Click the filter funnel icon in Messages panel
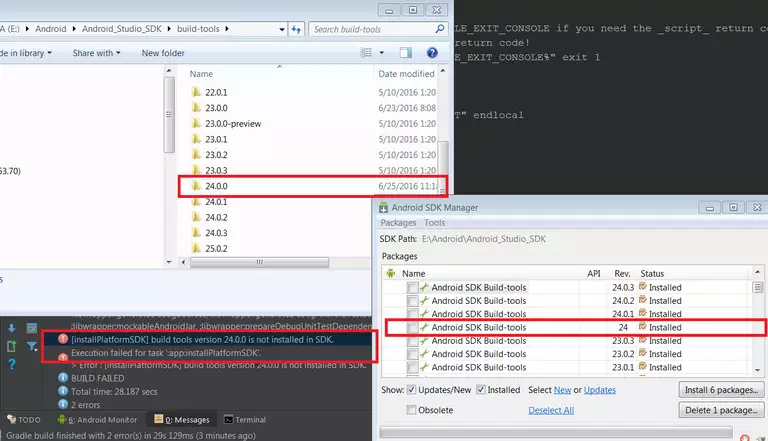Image resolution: width=768 pixels, height=441 pixels. [32, 347]
